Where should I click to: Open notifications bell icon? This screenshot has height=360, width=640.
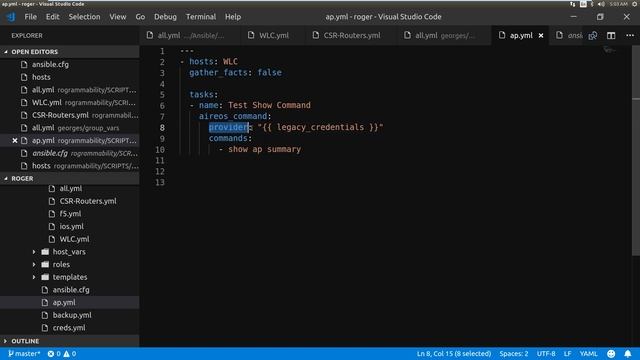[x=628, y=354]
